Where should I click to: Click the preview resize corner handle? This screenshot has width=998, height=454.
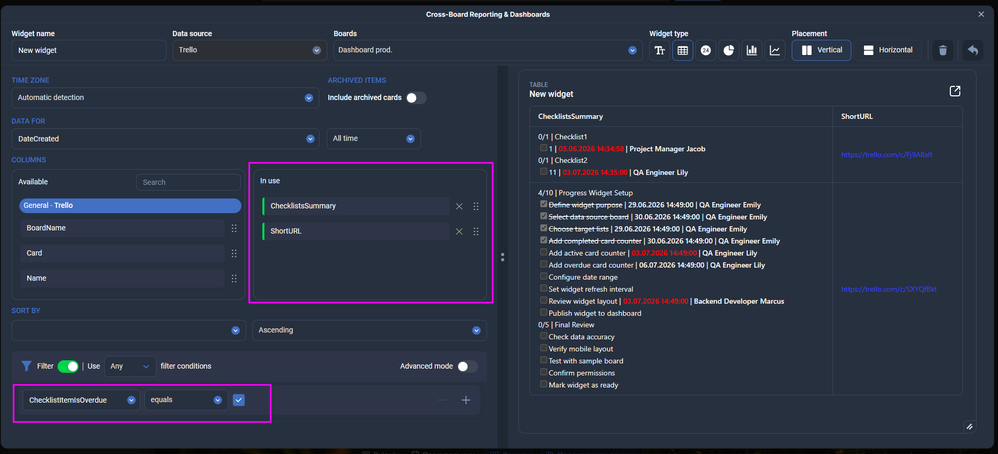tap(969, 427)
